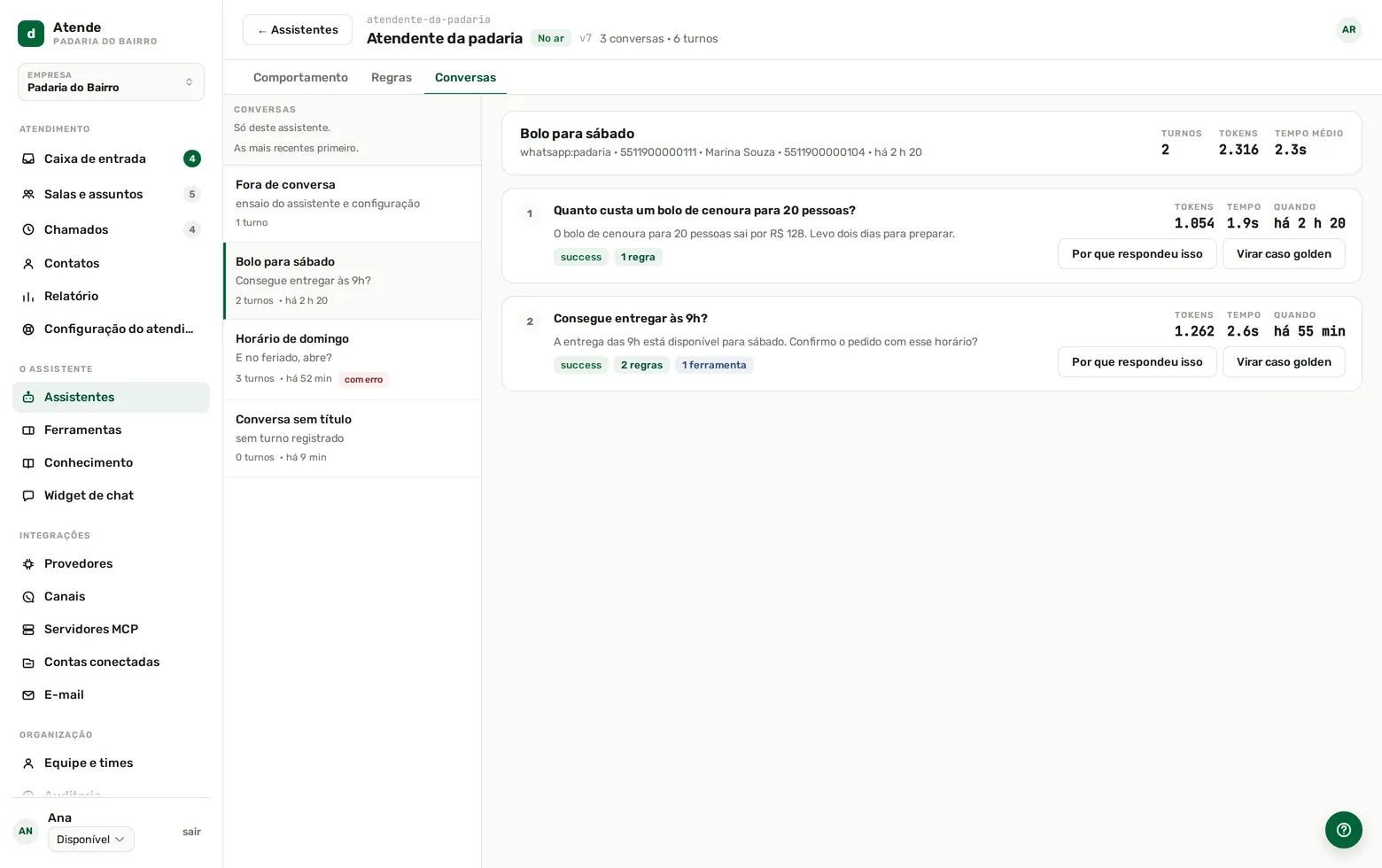Viewport: 1382px width, 868px height.
Task: Click the 1 regra badge
Action: tap(638, 257)
